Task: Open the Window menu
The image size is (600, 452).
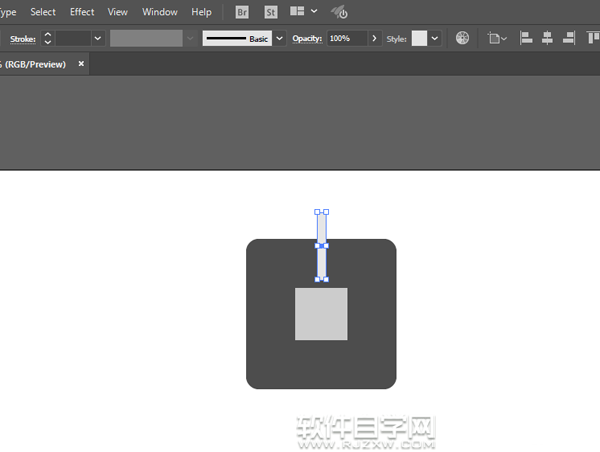Action: pos(160,12)
